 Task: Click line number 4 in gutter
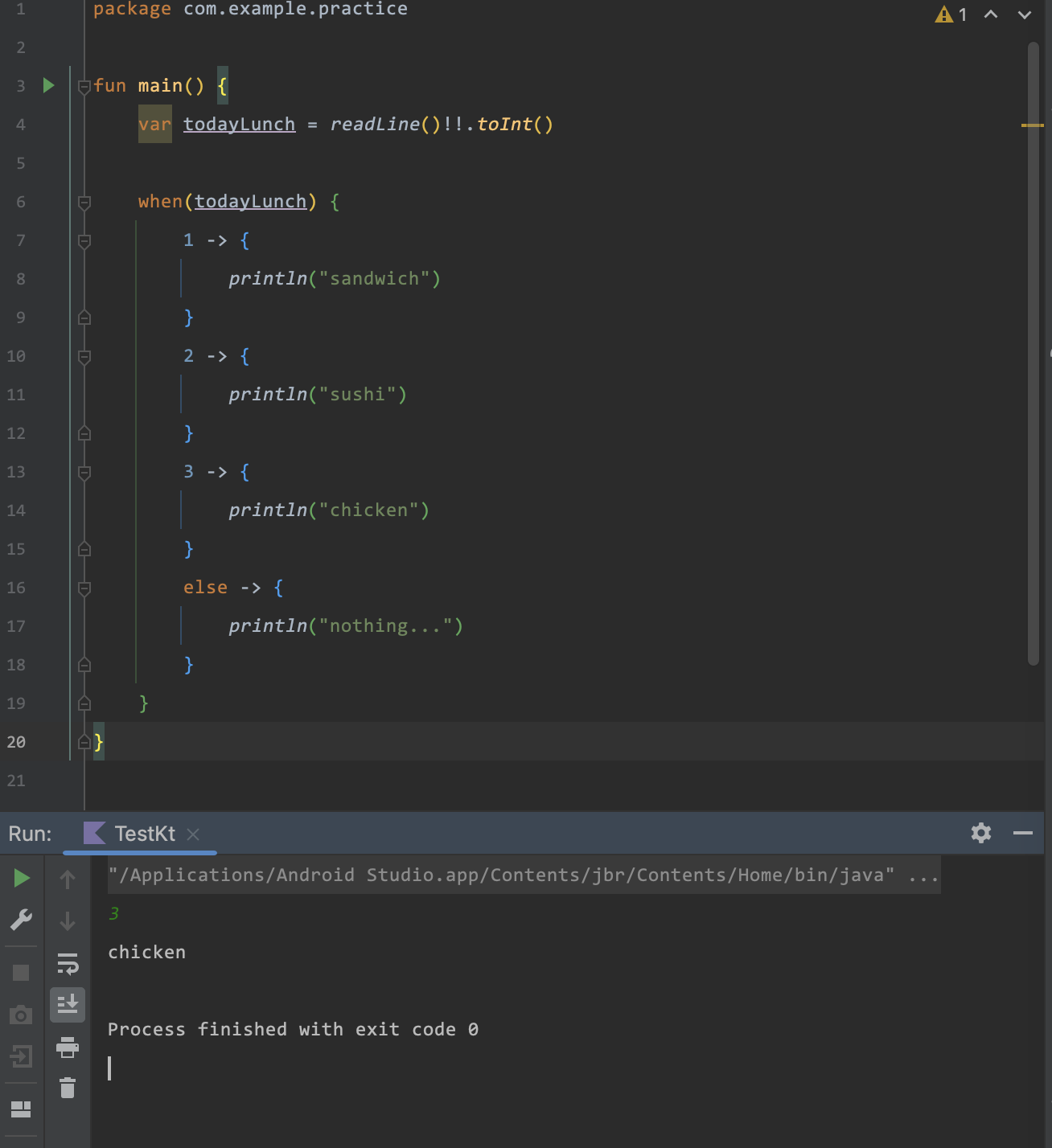point(20,125)
